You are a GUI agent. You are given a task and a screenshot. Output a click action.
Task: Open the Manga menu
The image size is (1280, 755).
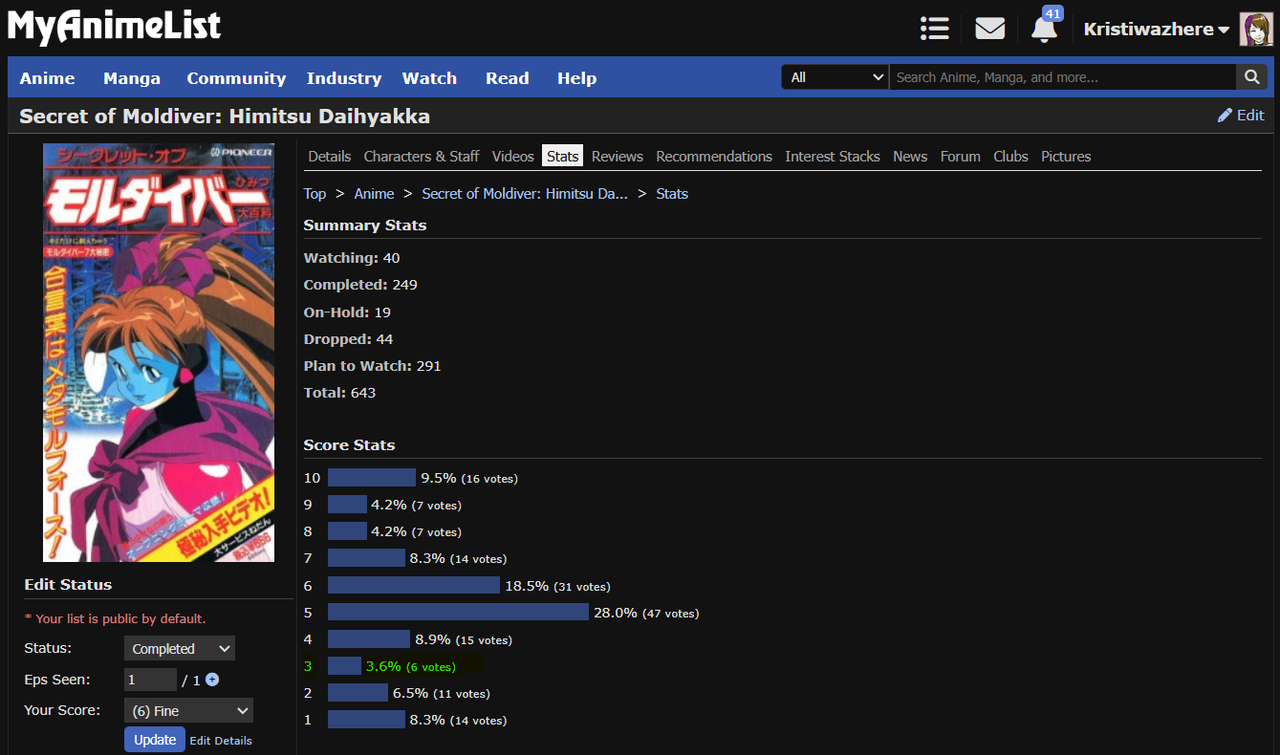(131, 78)
